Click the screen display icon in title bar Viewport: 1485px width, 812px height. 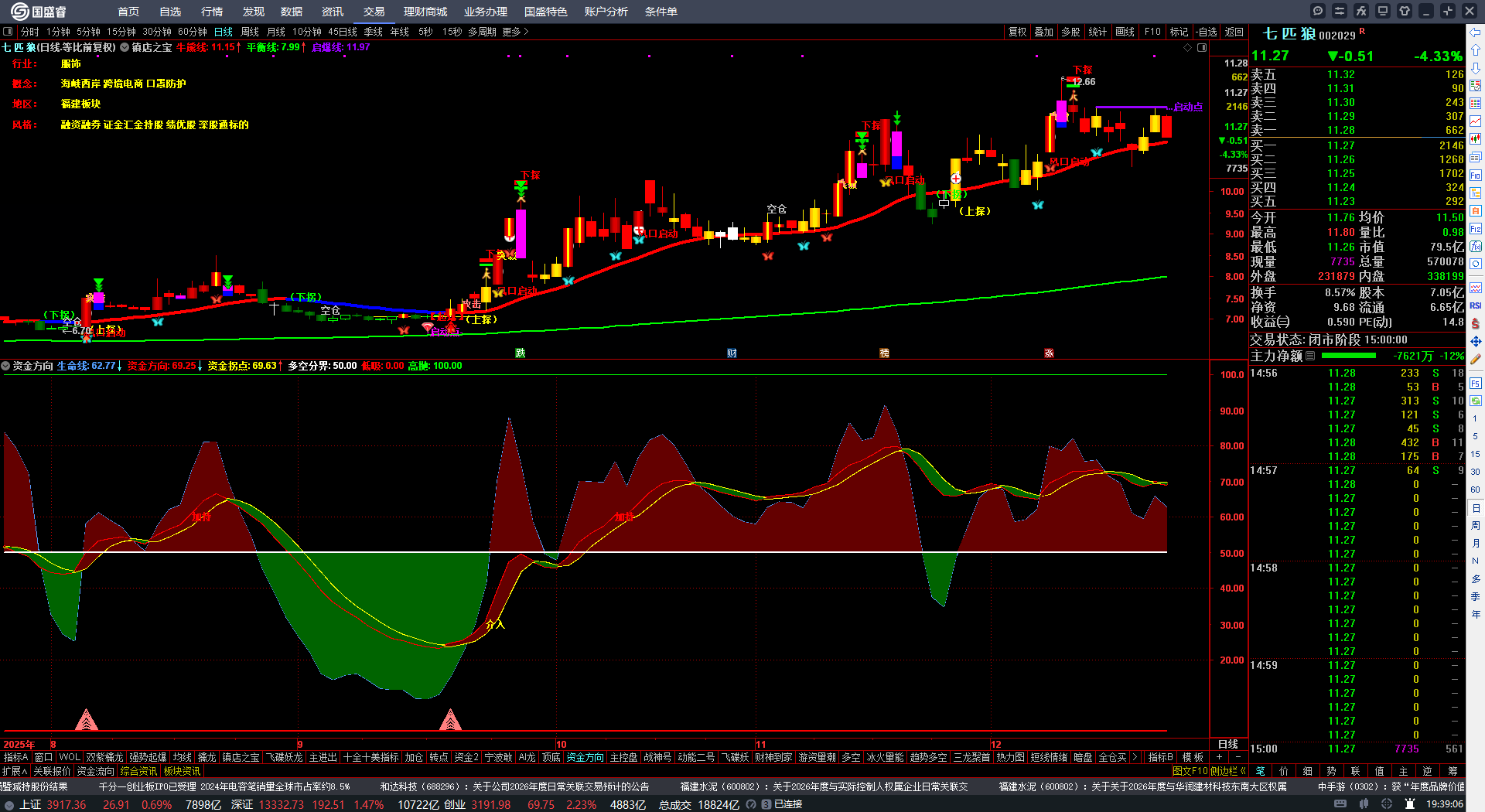click(1383, 11)
